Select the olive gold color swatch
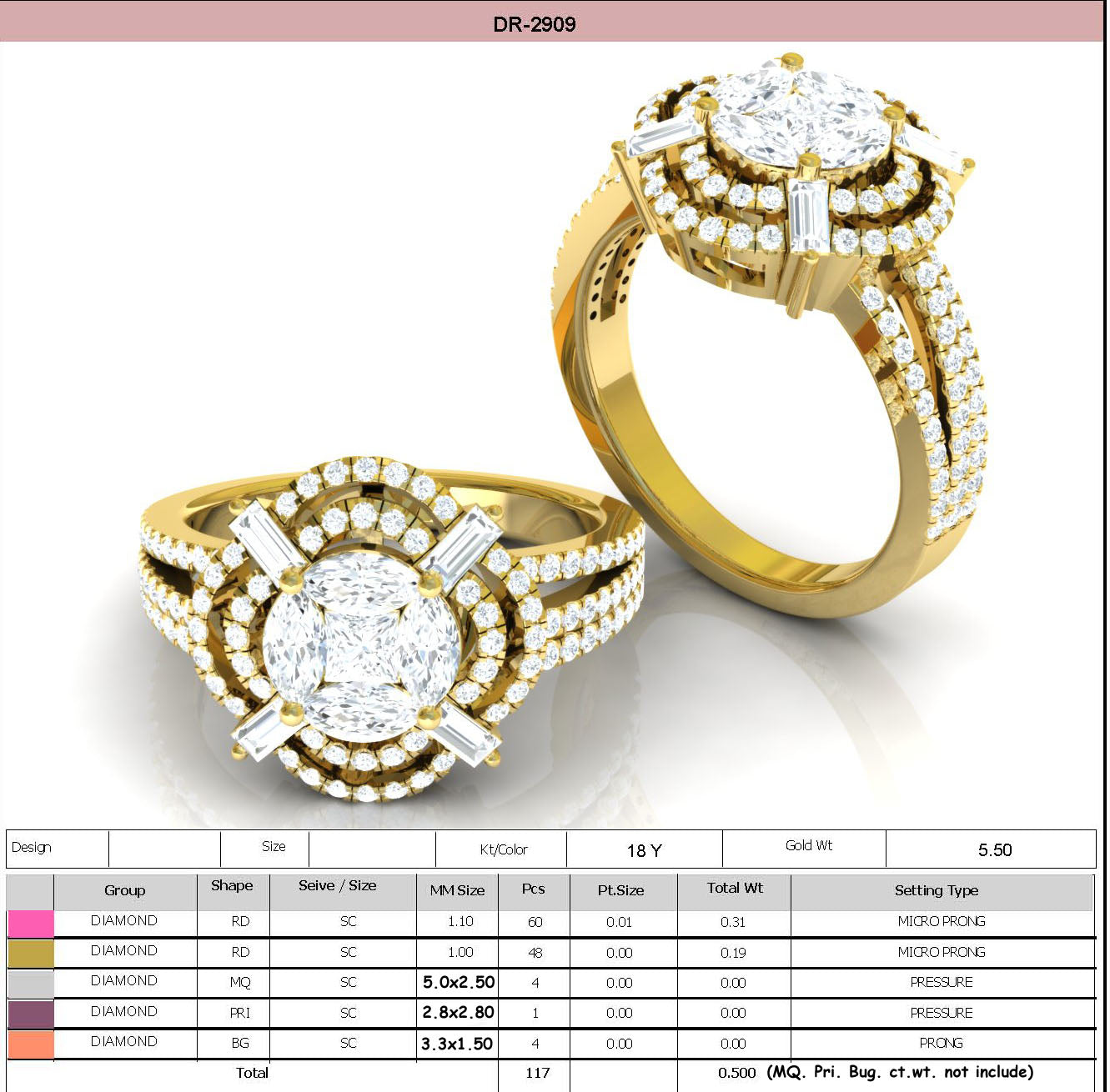 click(x=30, y=953)
